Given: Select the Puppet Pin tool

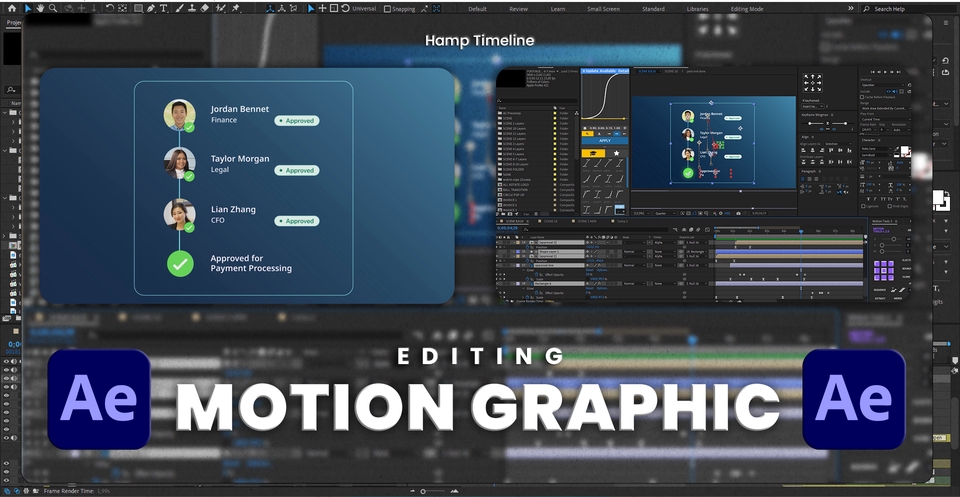Looking at the screenshot, I should tap(236, 9).
